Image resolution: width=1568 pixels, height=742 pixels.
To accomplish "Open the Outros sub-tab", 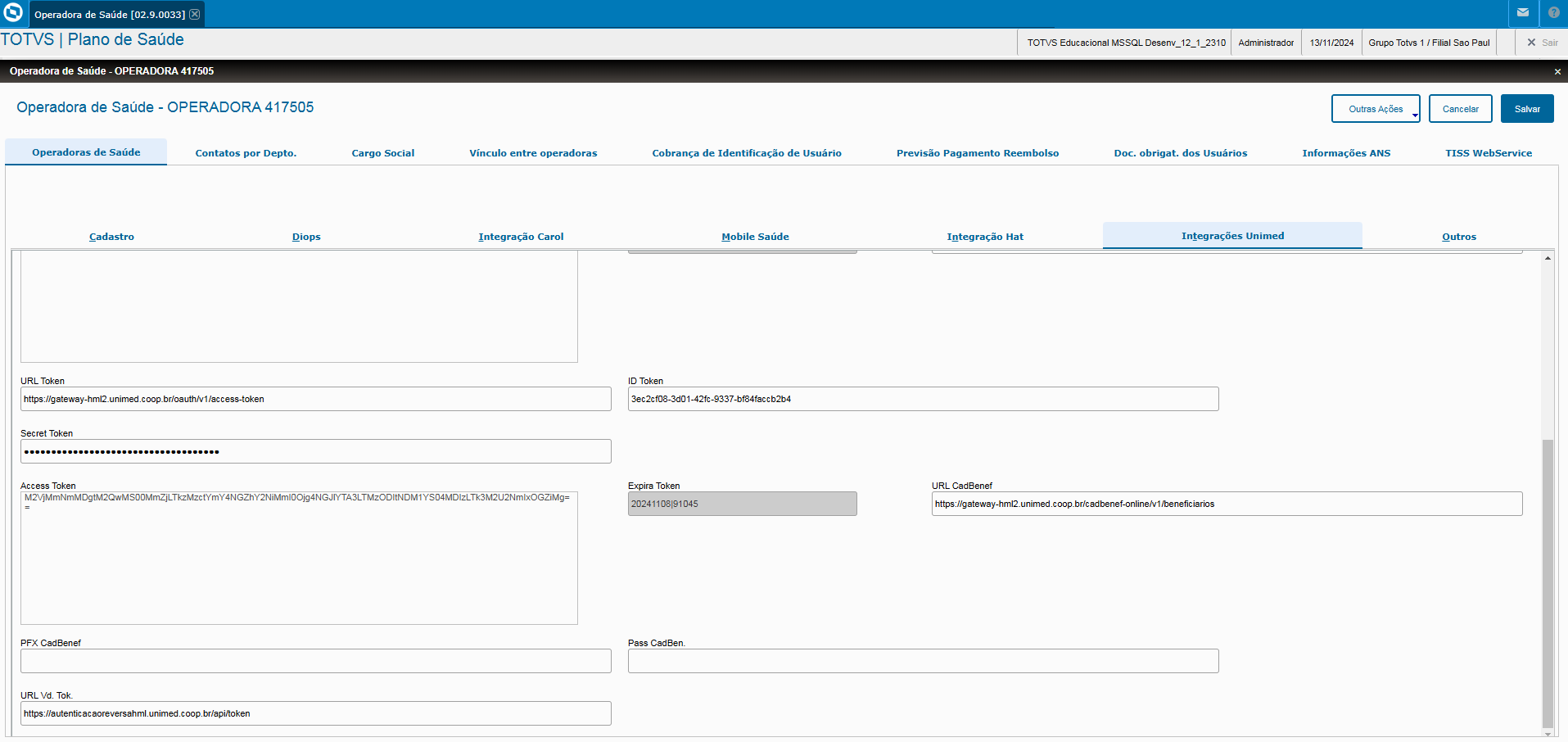I will coord(1459,237).
